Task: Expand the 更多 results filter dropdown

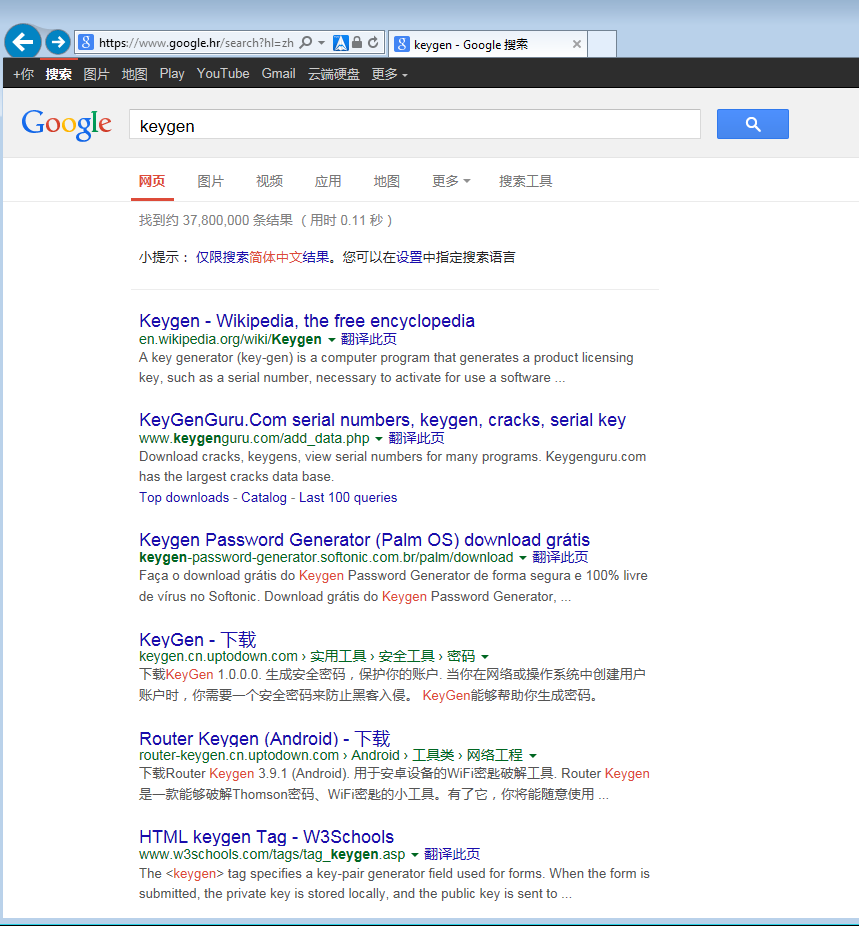Action: [451, 181]
